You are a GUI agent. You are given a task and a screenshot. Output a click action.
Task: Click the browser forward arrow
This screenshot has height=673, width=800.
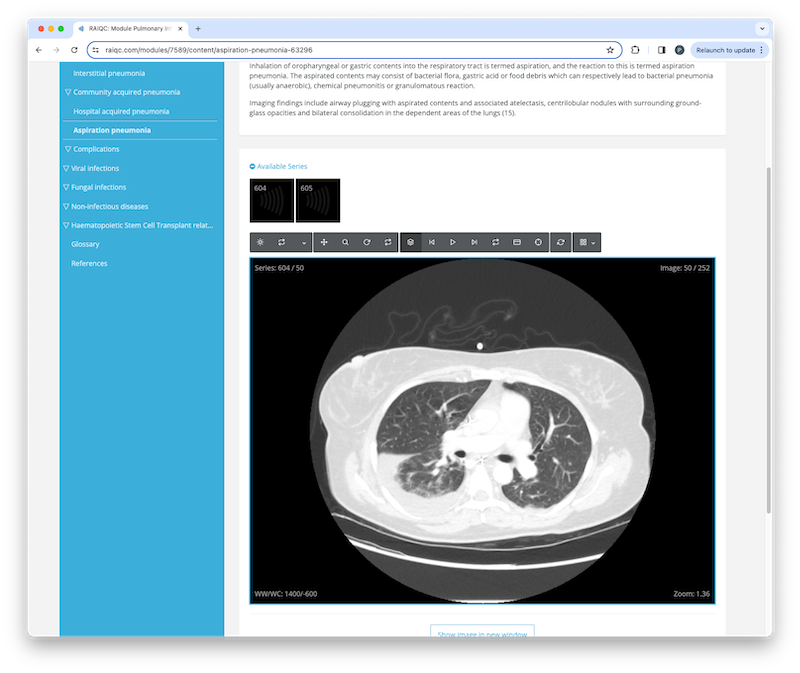click(56, 50)
